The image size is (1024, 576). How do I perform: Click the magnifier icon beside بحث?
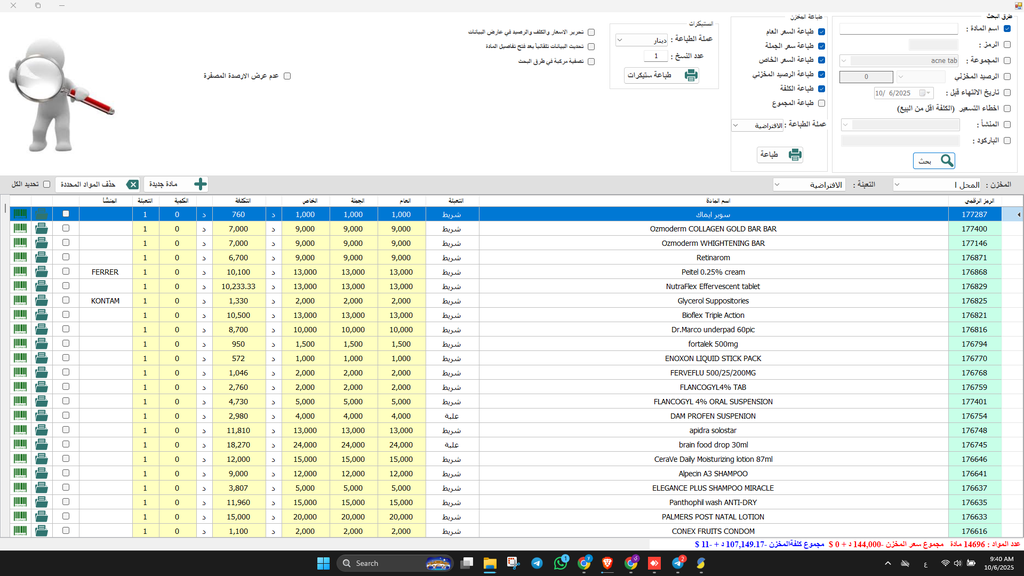[x=946, y=160]
